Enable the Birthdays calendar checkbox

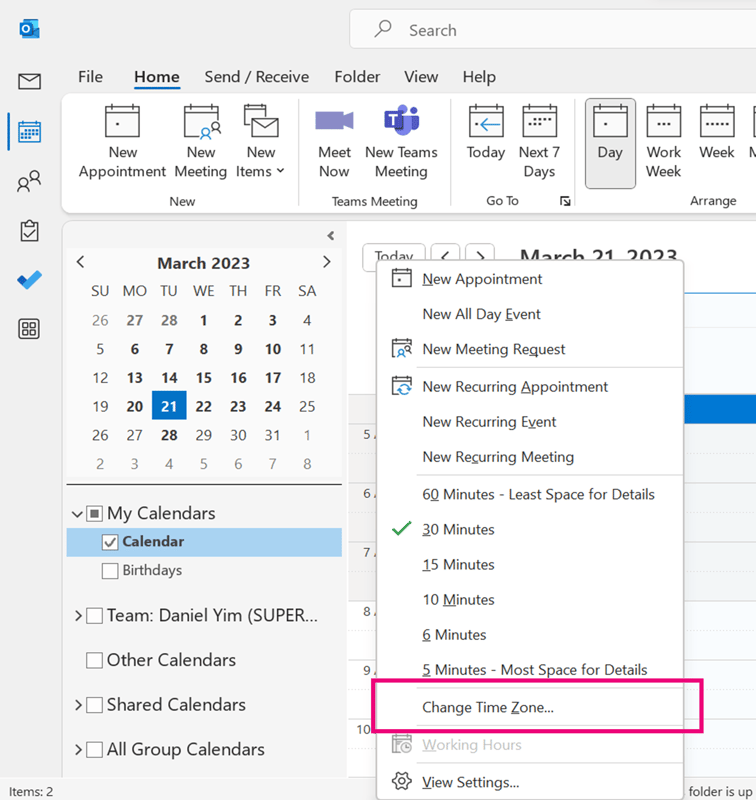pyautogui.click(x=110, y=571)
